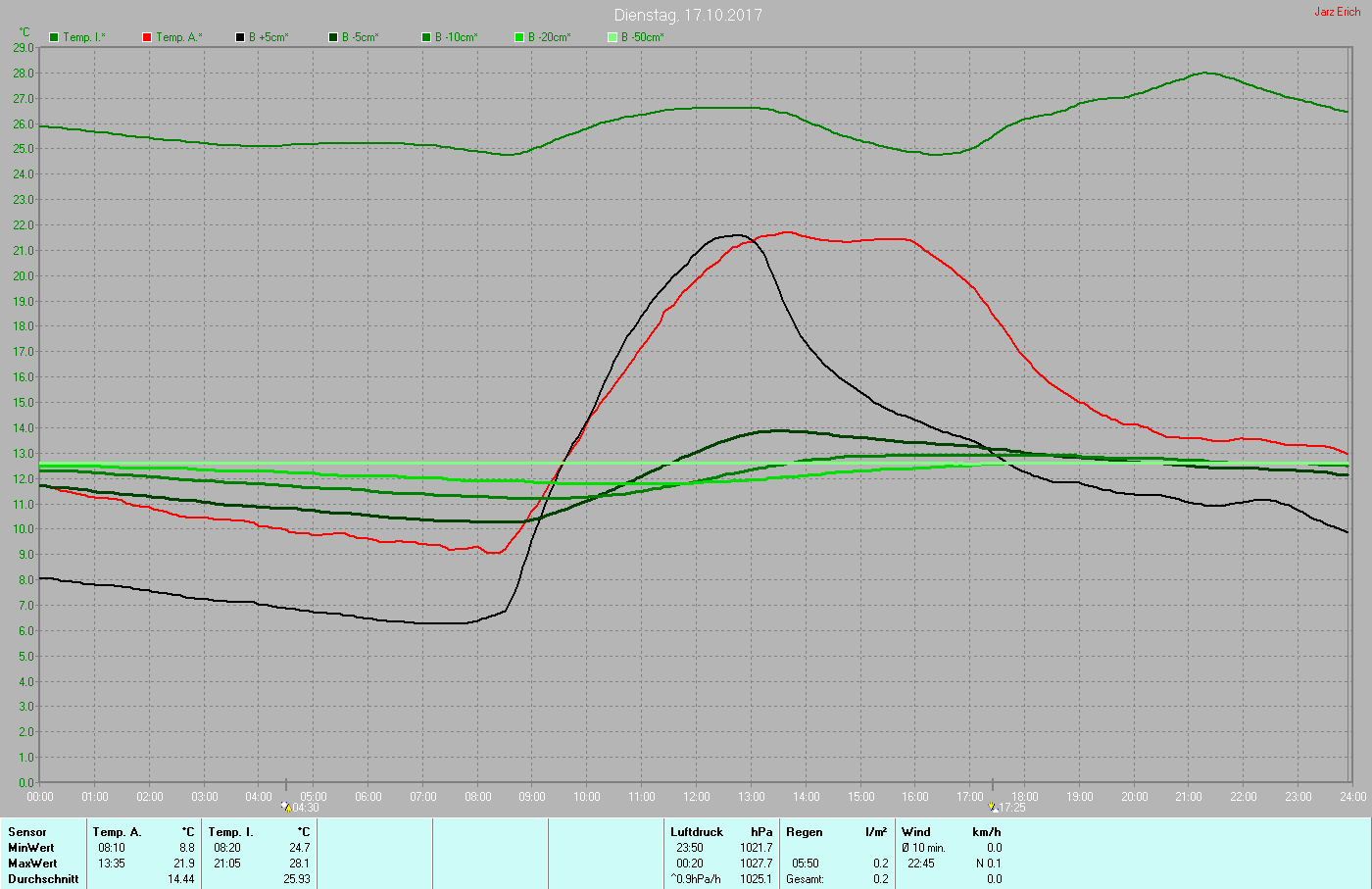Click the 'km/h' unit header

click(987, 832)
